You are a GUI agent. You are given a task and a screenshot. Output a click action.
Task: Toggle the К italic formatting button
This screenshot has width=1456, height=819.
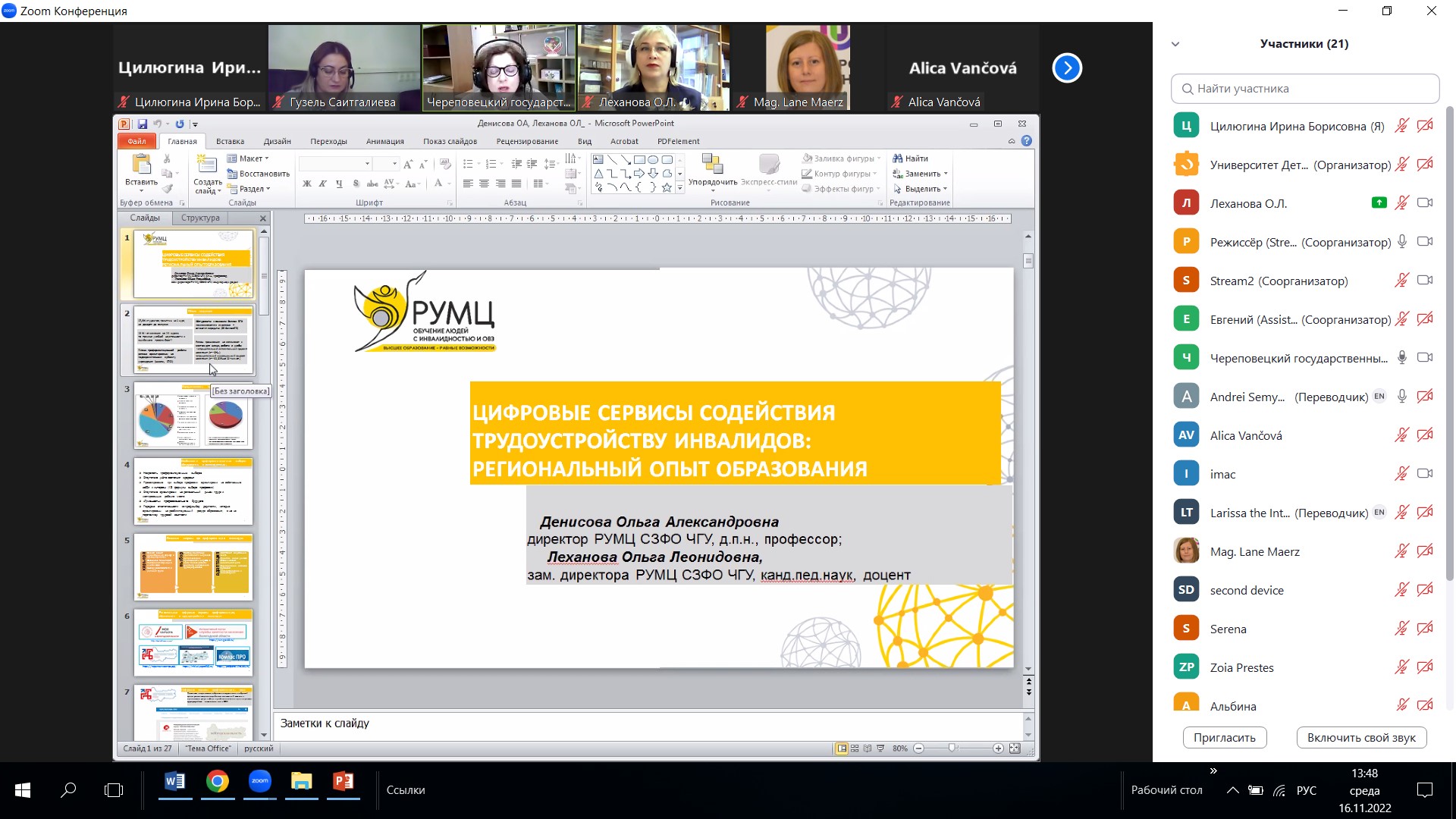[x=323, y=184]
